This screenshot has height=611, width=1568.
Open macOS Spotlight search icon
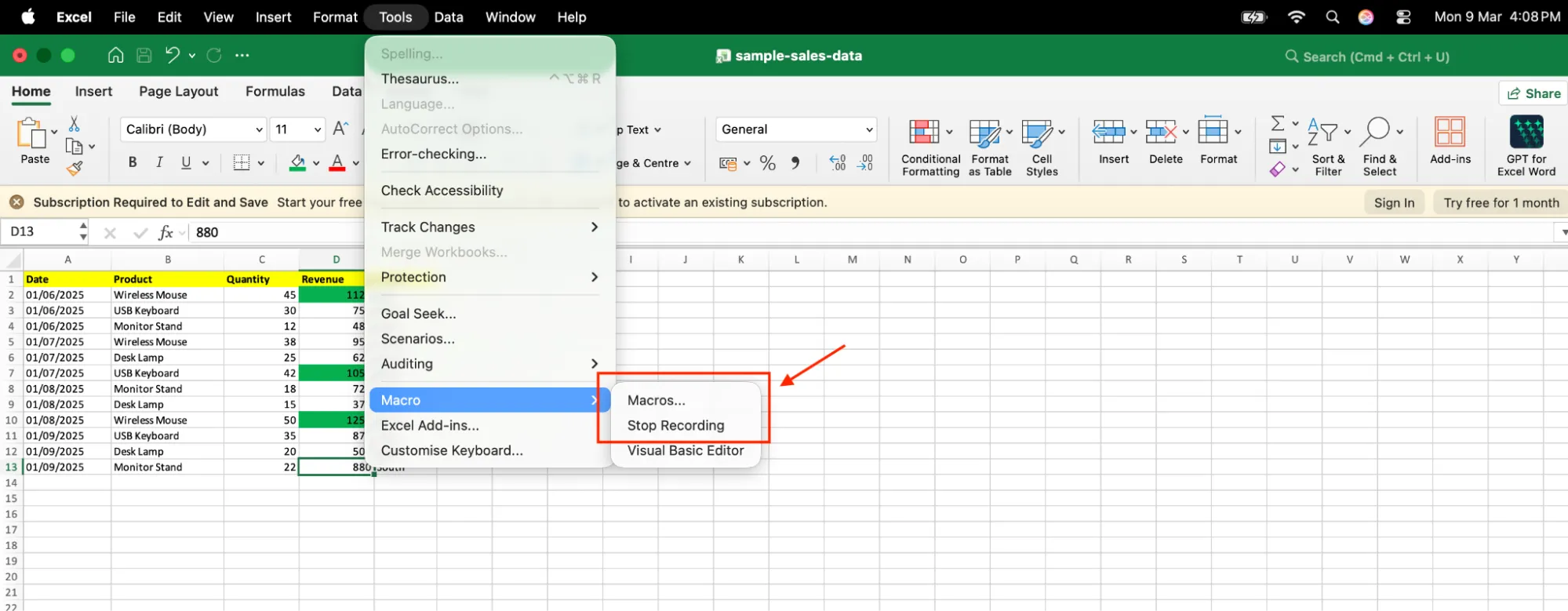(x=1332, y=16)
